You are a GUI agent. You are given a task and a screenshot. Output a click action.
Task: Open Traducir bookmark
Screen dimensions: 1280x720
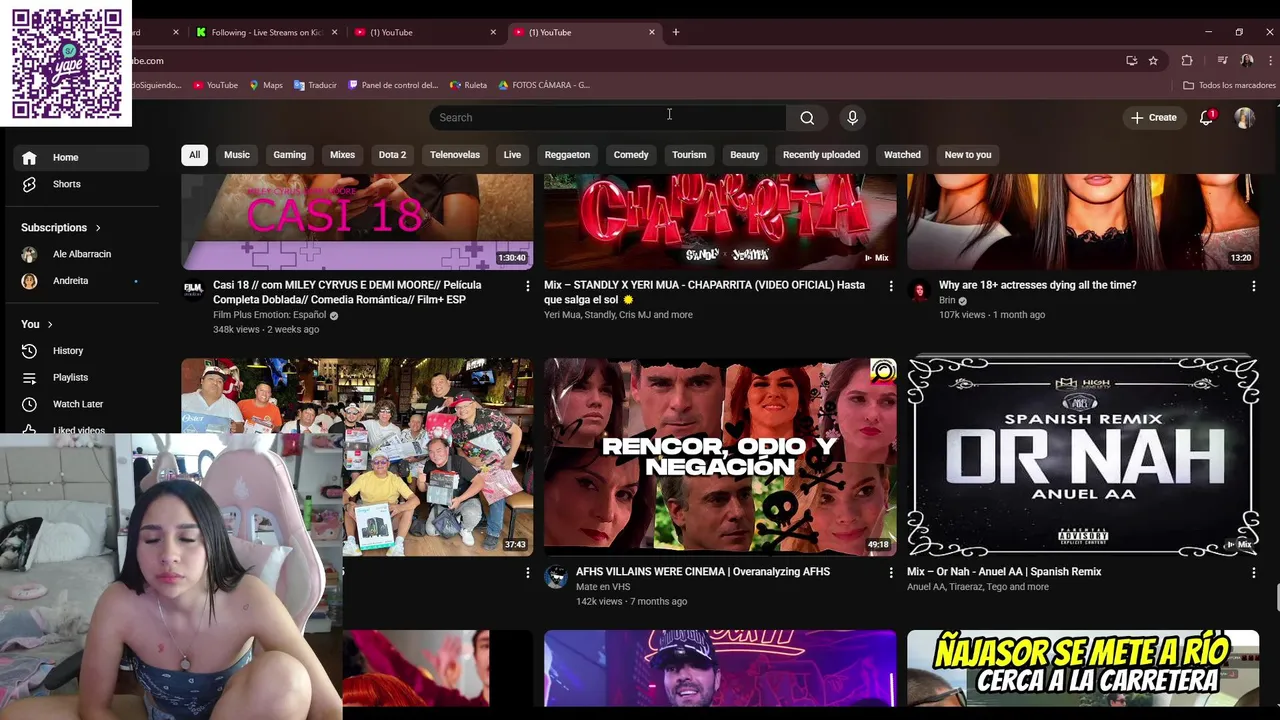[x=315, y=86]
